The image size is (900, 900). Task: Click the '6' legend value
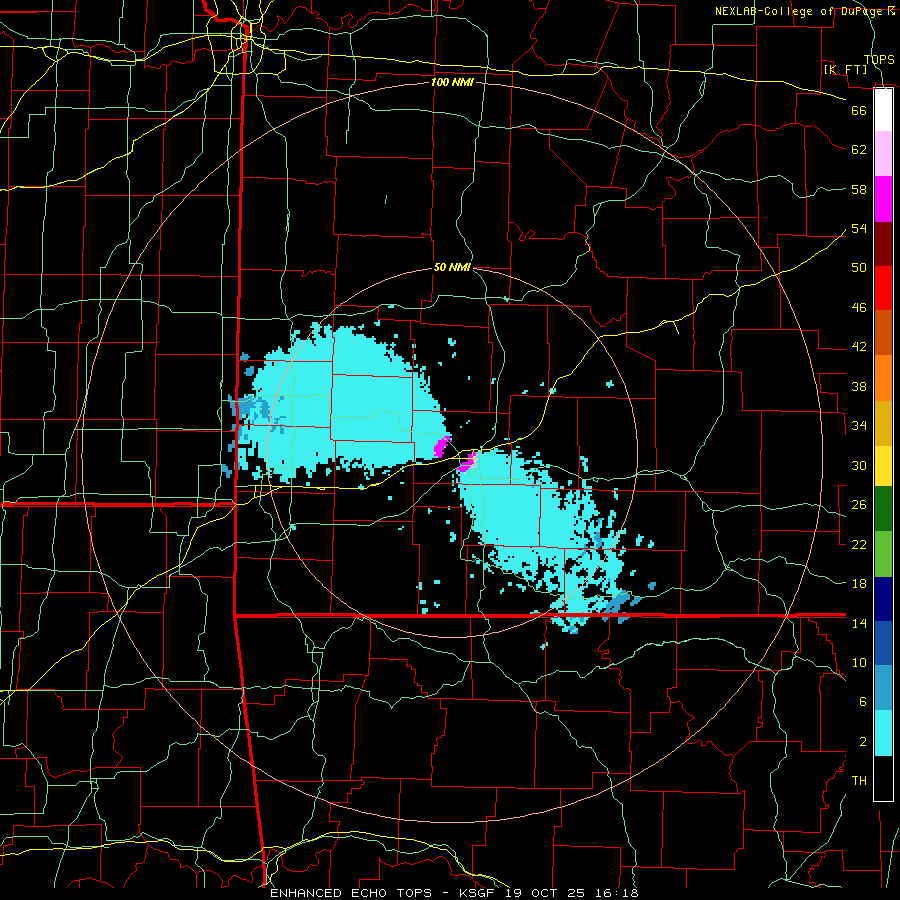point(862,701)
